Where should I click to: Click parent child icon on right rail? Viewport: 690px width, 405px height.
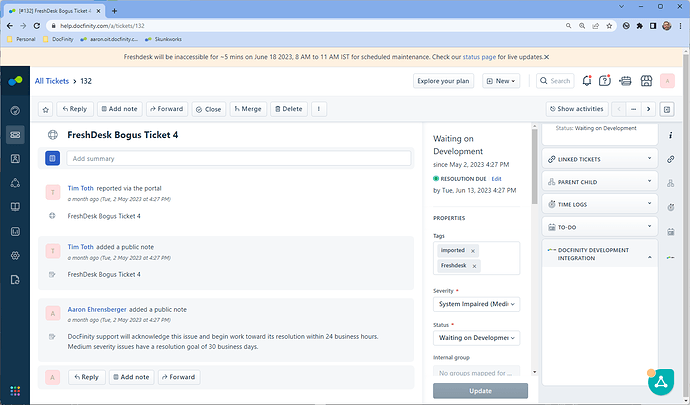click(671, 183)
